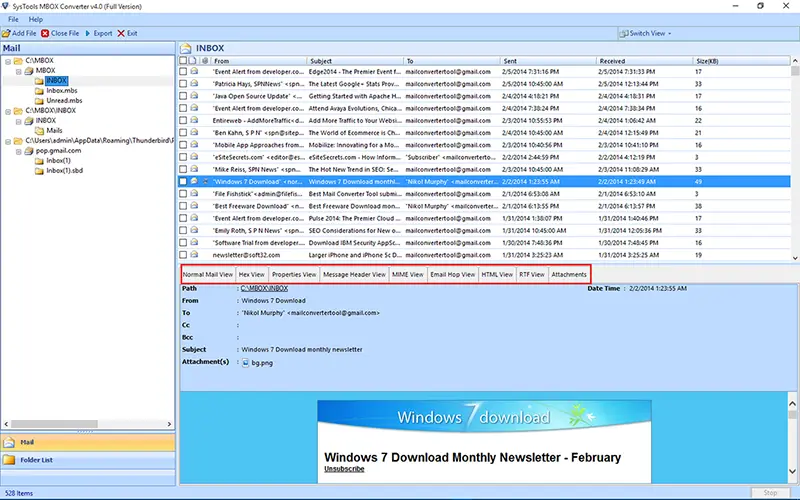Image resolution: width=800 pixels, height=500 pixels.
Task: Click the email list scroll-down arrow
Action: coord(795,258)
